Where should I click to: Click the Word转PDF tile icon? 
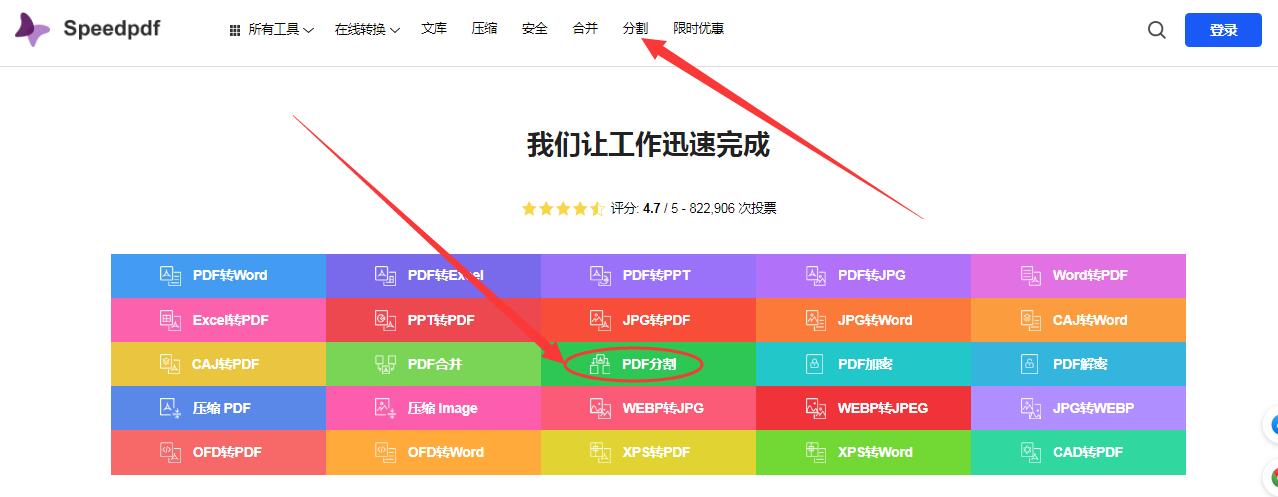point(1031,275)
